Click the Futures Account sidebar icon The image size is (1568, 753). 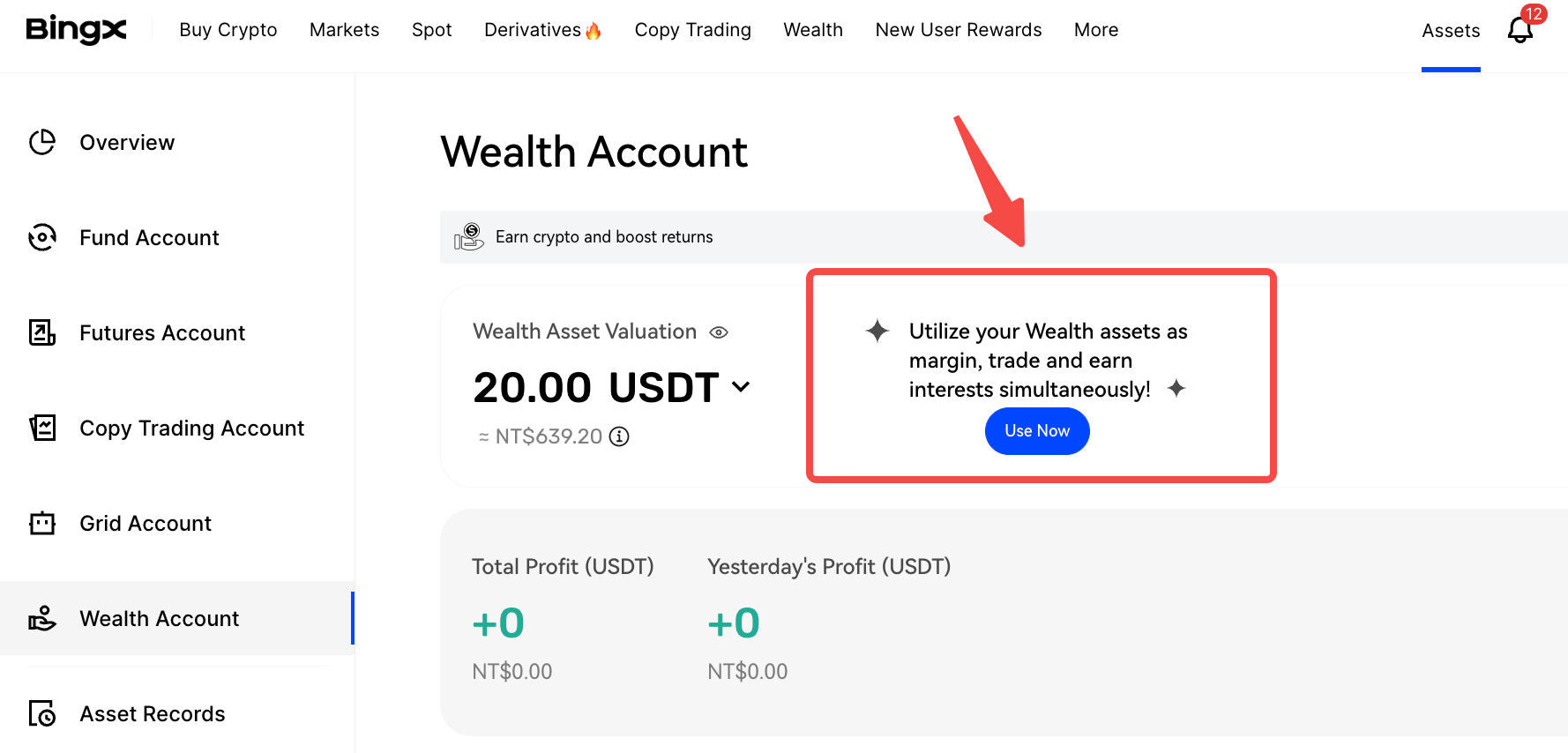click(x=42, y=332)
